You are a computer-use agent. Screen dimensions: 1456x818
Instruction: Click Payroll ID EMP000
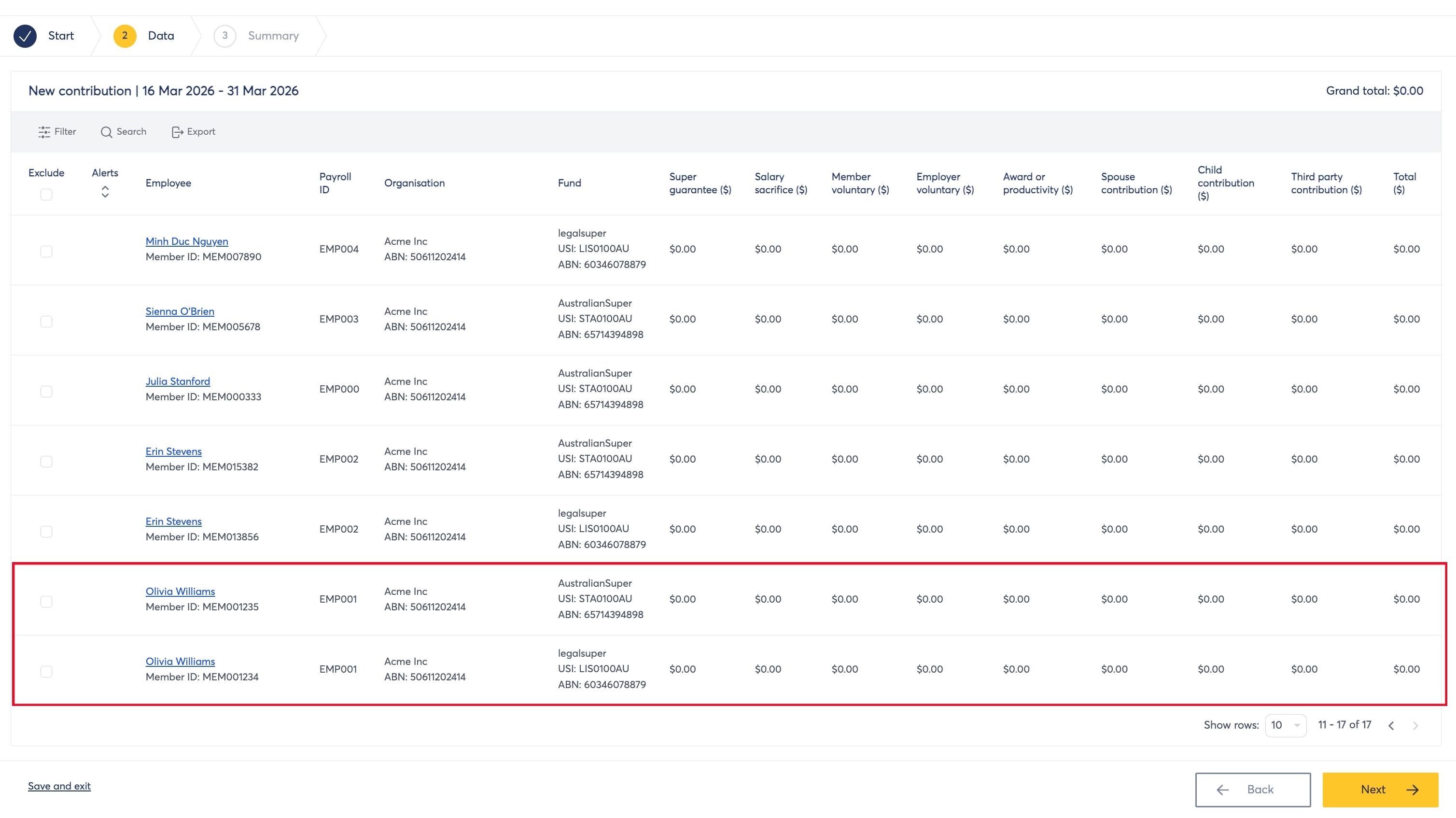pos(339,390)
